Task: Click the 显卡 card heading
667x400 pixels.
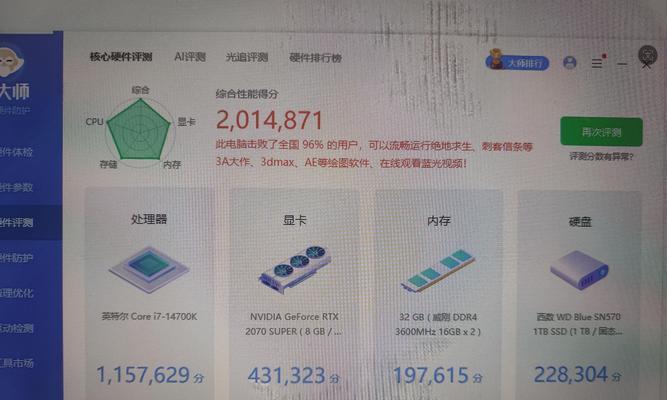Action: [x=294, y=220]
